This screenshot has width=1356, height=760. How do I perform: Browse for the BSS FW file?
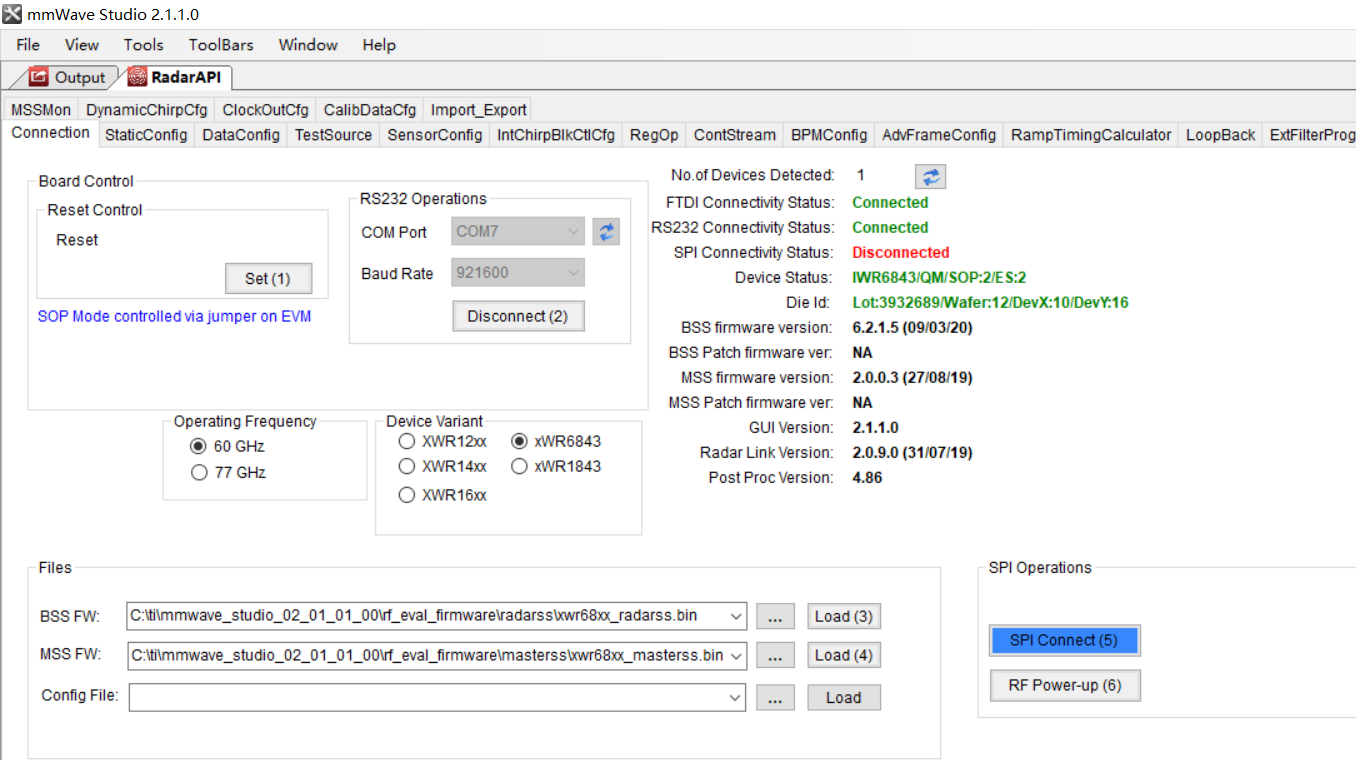point(775,617)
